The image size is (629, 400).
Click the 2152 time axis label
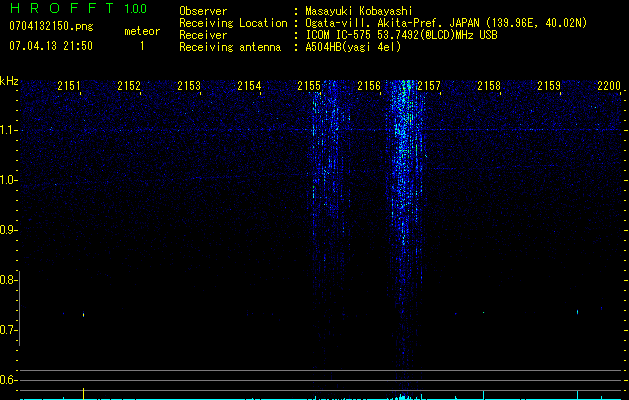[129, 85]
